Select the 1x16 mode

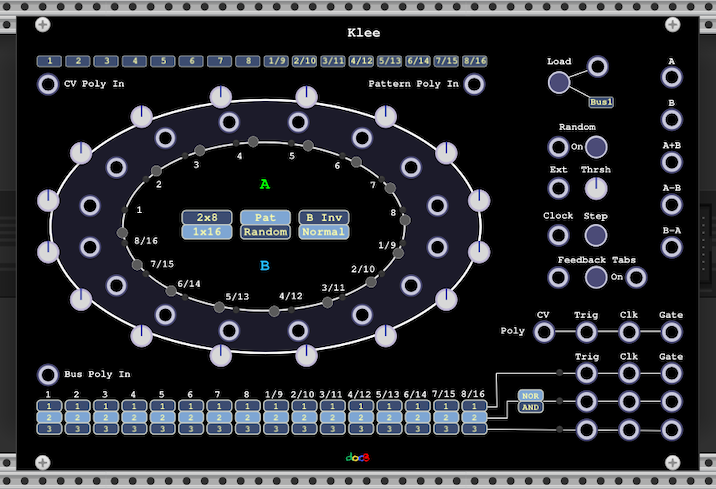[x=207, y=232]
